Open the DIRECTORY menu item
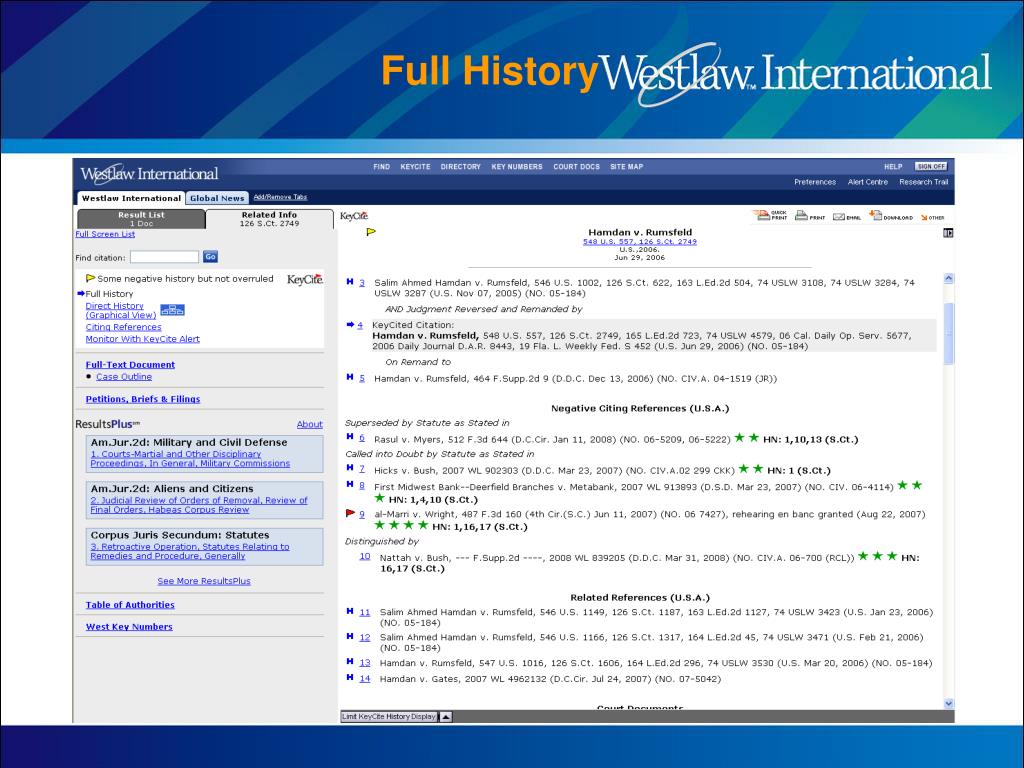 coord(460,167)
